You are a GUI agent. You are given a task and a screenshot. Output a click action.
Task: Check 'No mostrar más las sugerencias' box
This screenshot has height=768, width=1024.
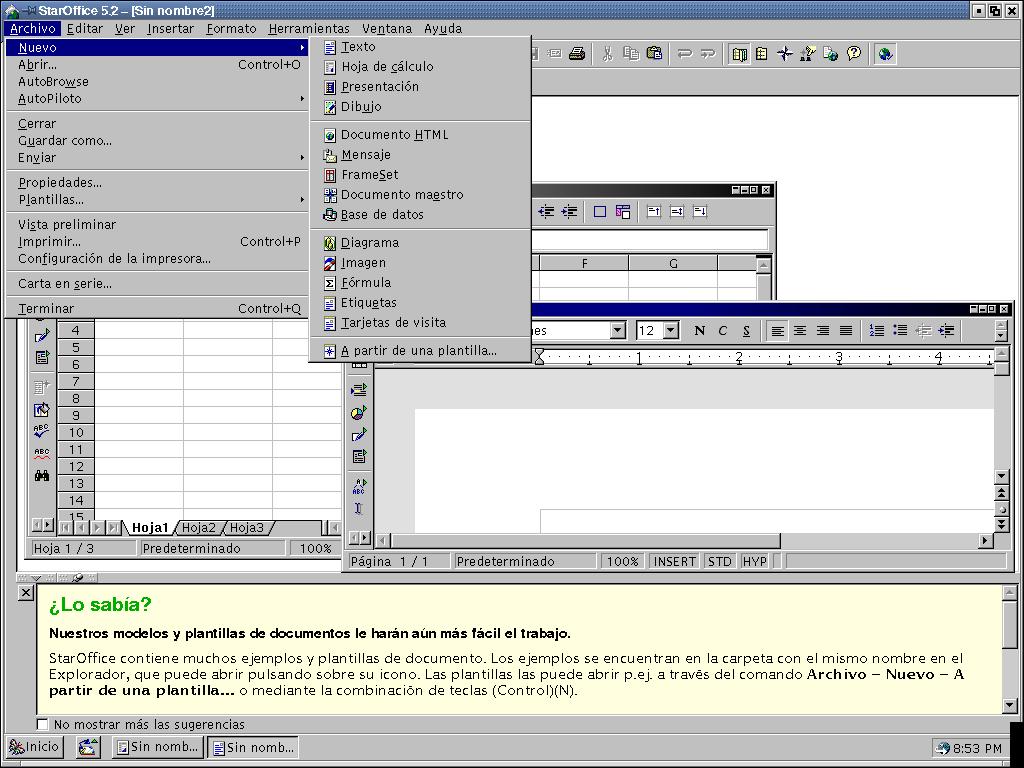click(x=42, y=724)
